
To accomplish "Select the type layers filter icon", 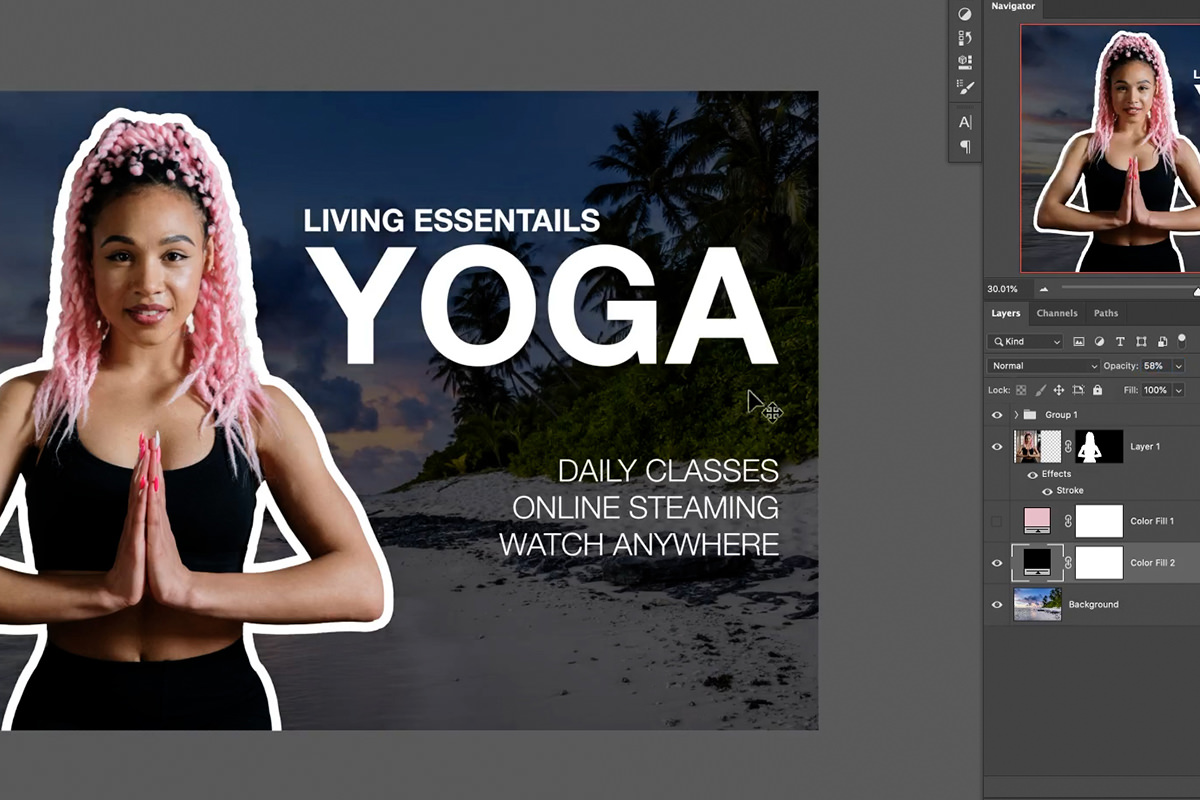I will (x=1120, y=342).
